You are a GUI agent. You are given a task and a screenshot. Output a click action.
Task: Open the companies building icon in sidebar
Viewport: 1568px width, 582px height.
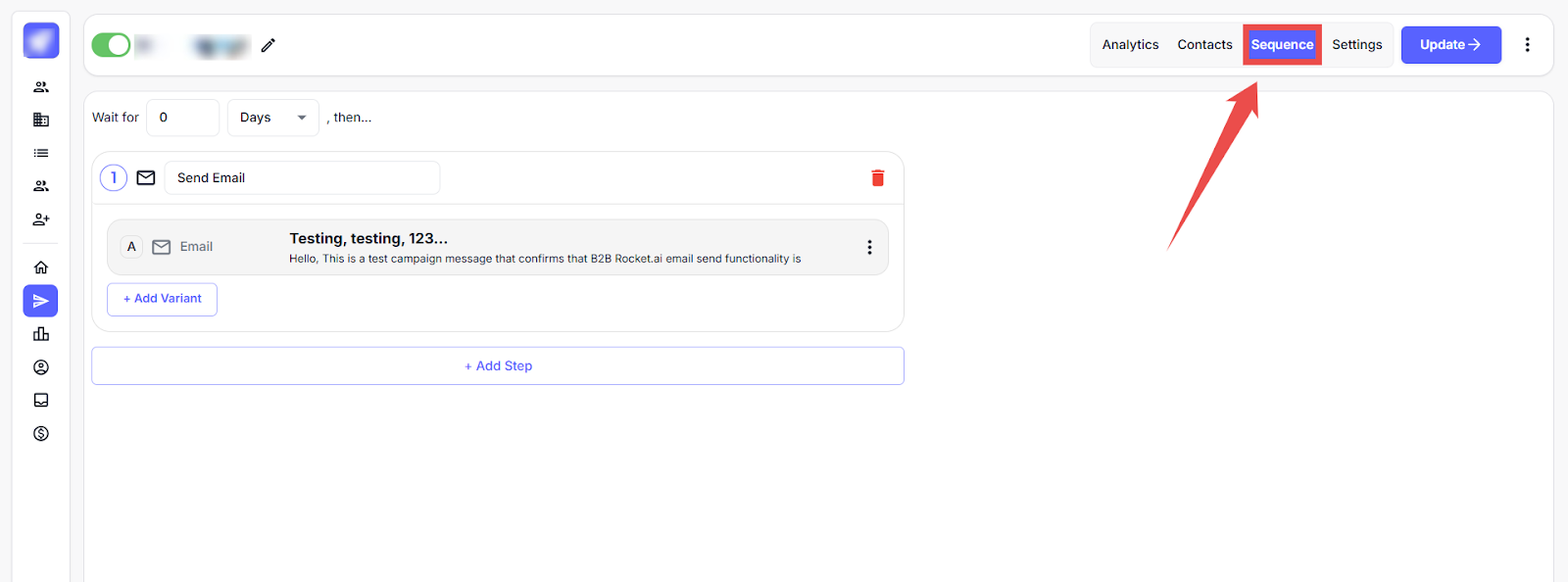41,120
